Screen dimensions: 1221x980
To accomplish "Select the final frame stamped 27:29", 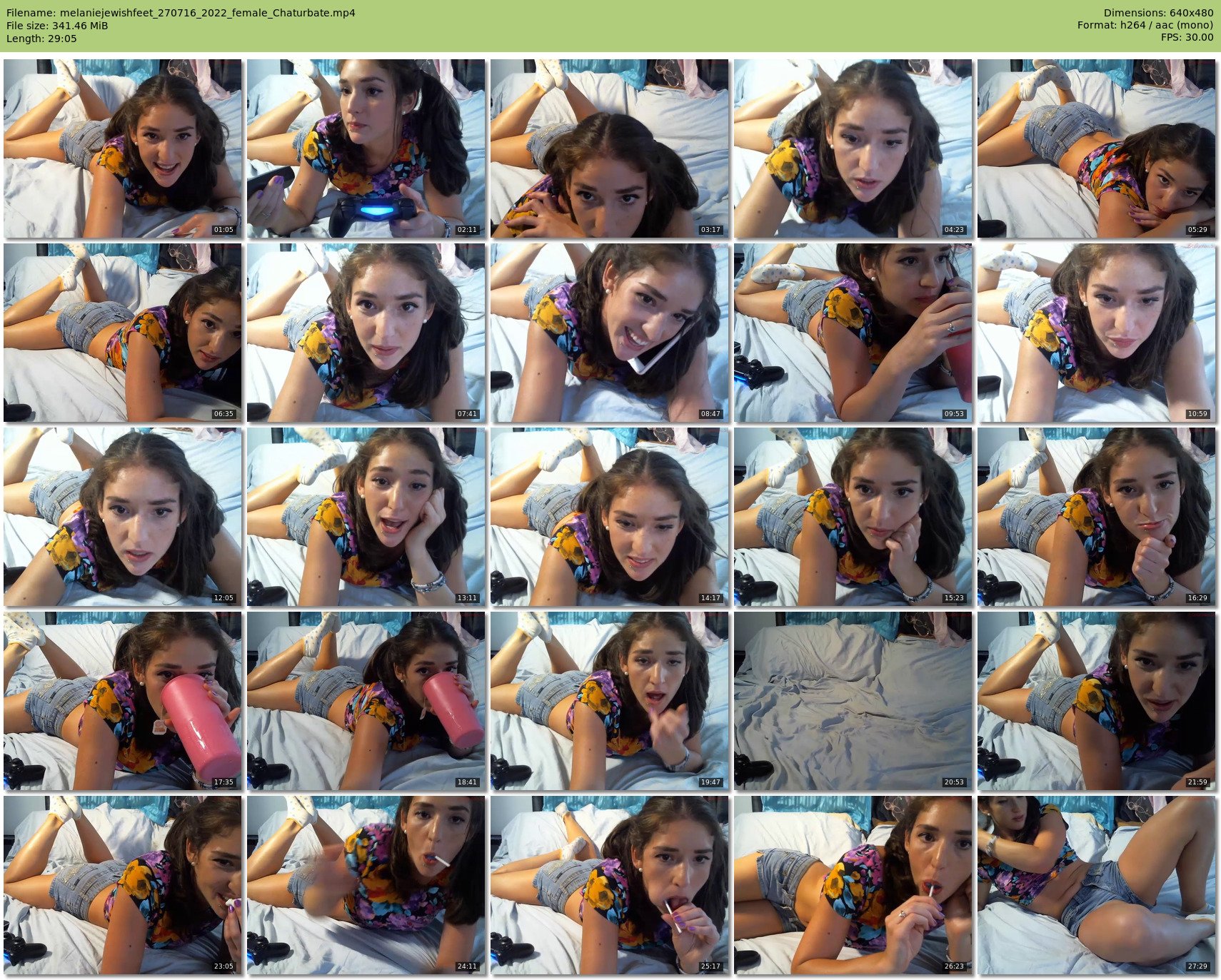I will pos(1096,885).
